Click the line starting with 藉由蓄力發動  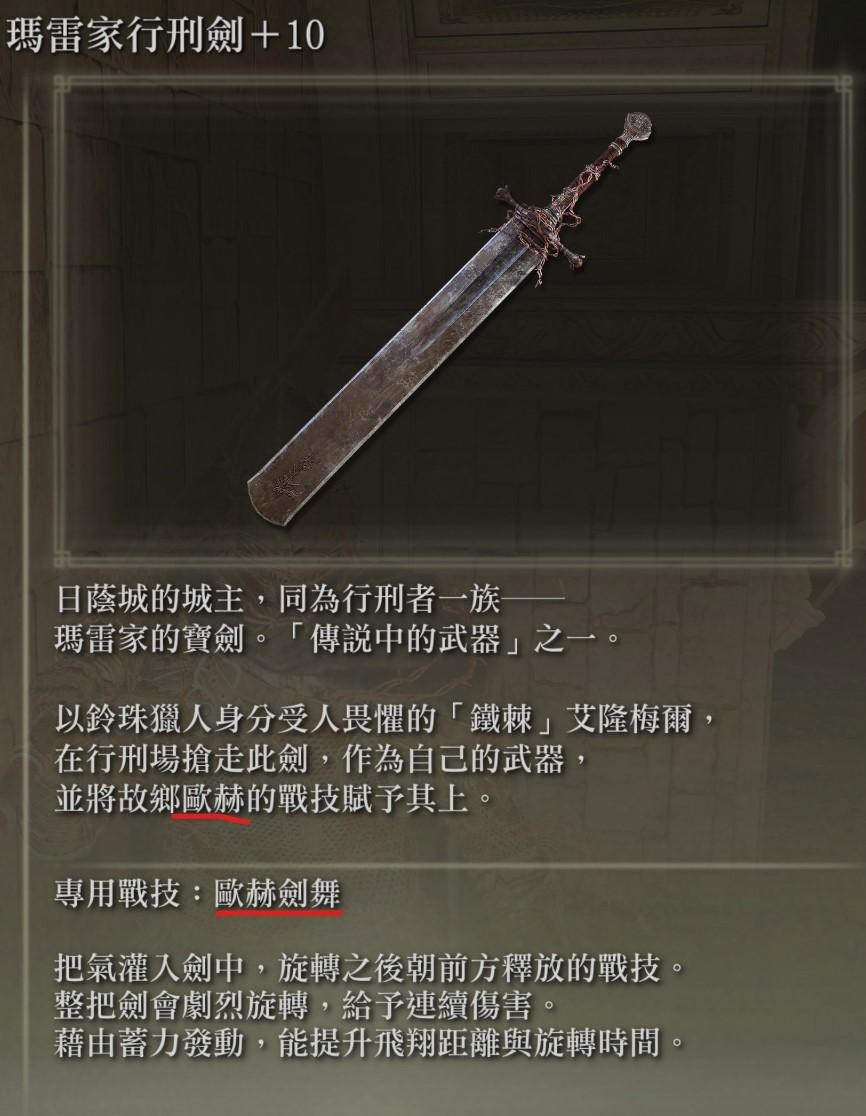point(370,1043)
